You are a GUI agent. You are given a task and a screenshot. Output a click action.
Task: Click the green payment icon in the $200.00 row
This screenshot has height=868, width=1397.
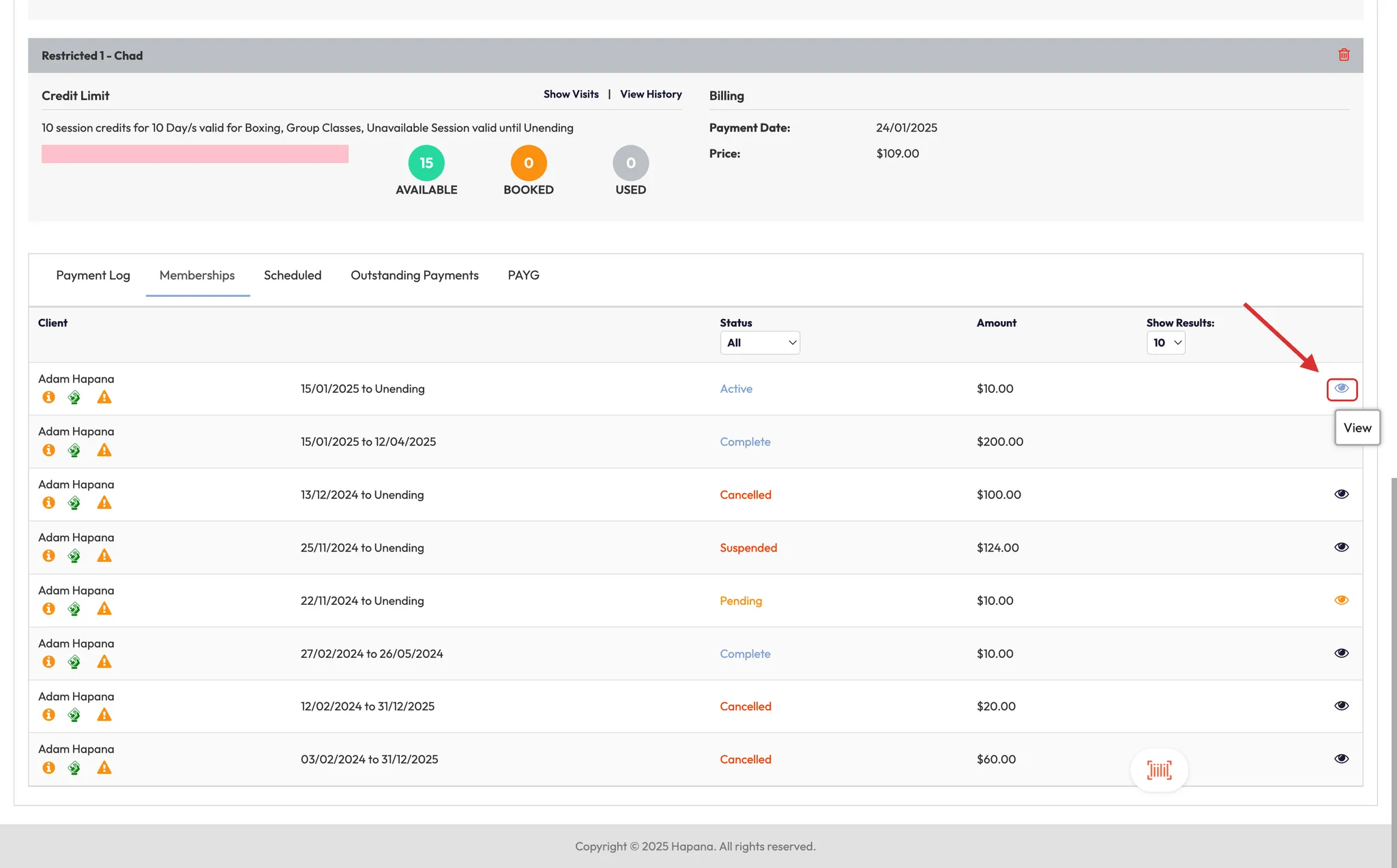pyautogui.click(x=74, y=450)
